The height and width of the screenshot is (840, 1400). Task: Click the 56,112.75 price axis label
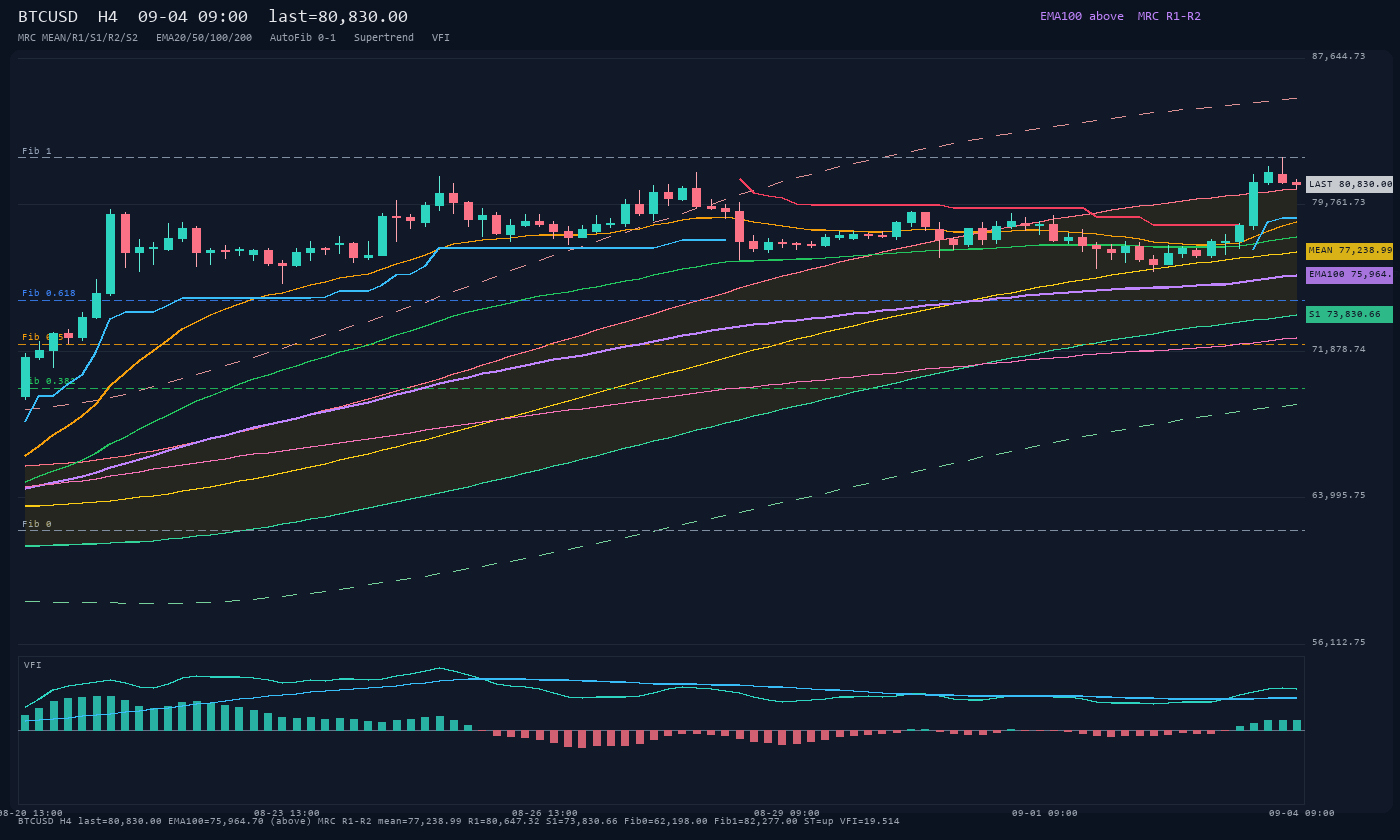[x=1338, y=642]
